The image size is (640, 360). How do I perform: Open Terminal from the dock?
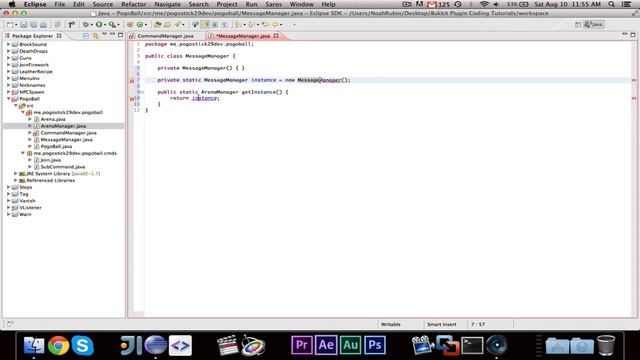point(472,345)
